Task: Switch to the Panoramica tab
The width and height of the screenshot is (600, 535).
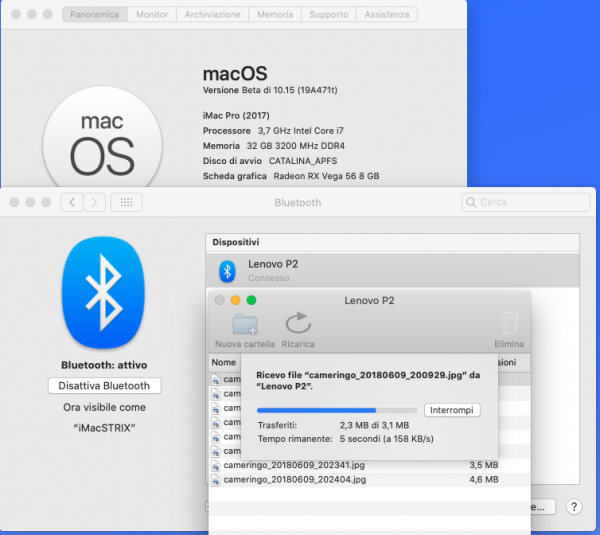Action: tap(95, 15)
